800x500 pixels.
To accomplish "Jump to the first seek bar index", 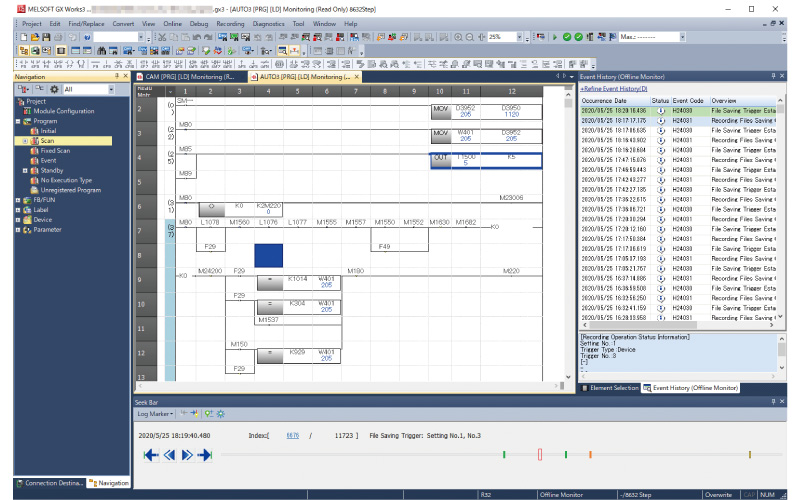I will (151, 455).
